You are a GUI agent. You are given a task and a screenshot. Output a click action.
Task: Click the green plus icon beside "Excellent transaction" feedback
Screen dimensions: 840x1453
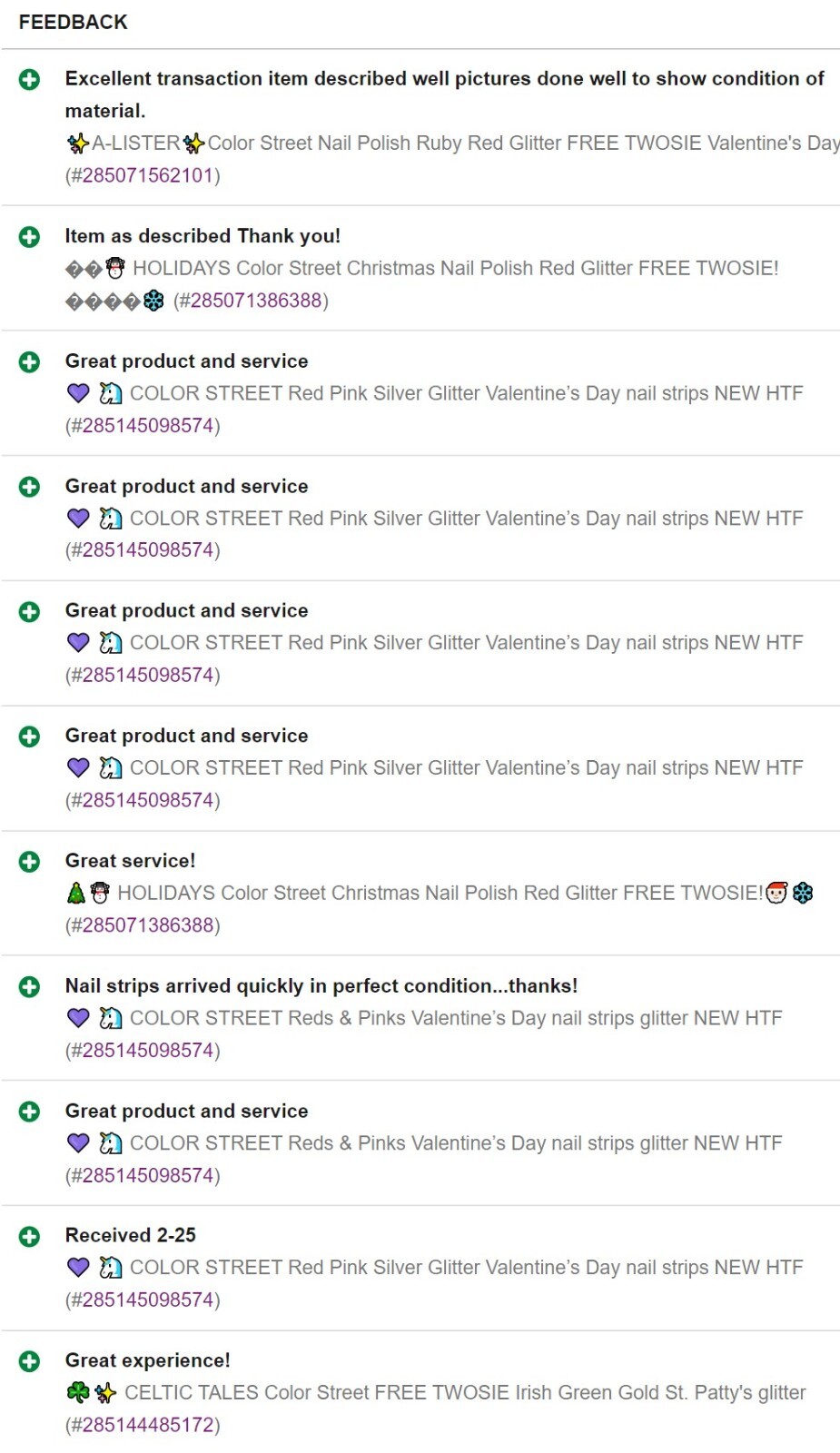(x=29, y=80)
